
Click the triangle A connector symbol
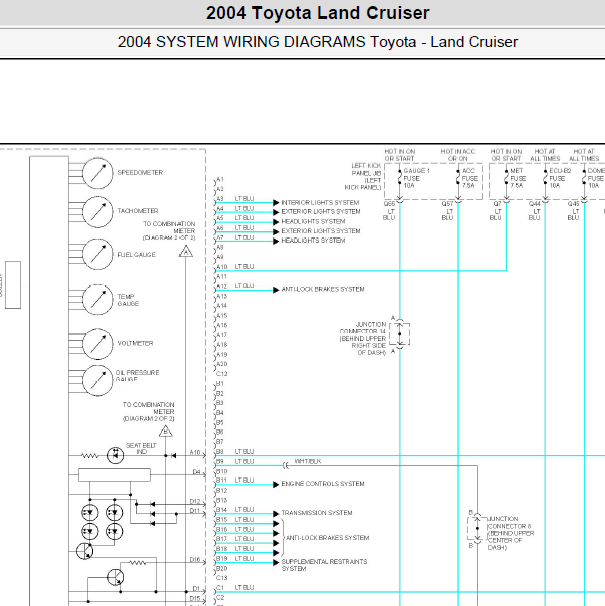186,252
